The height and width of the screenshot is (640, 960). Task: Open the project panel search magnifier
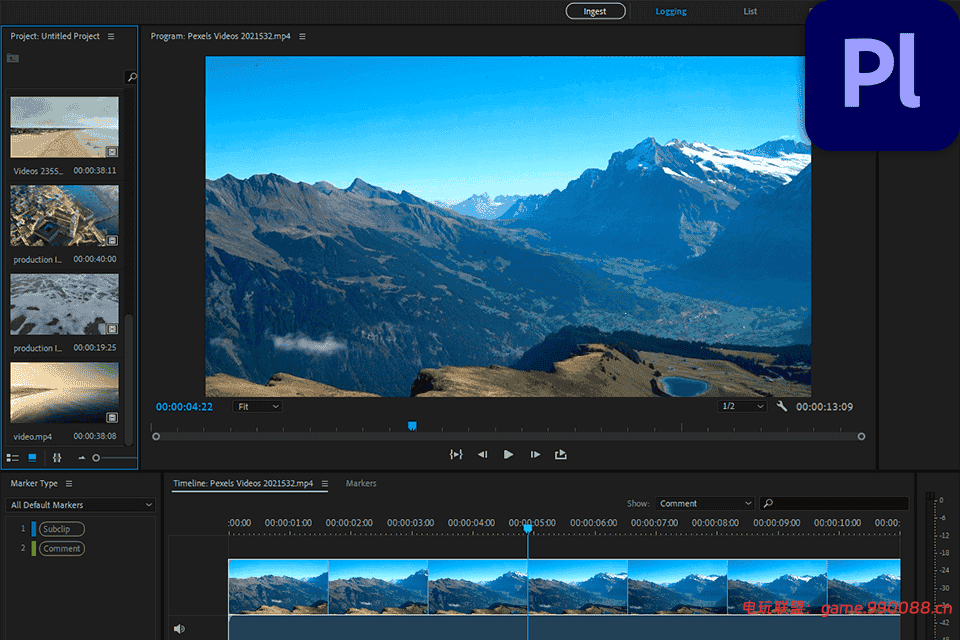pos(130,76)
